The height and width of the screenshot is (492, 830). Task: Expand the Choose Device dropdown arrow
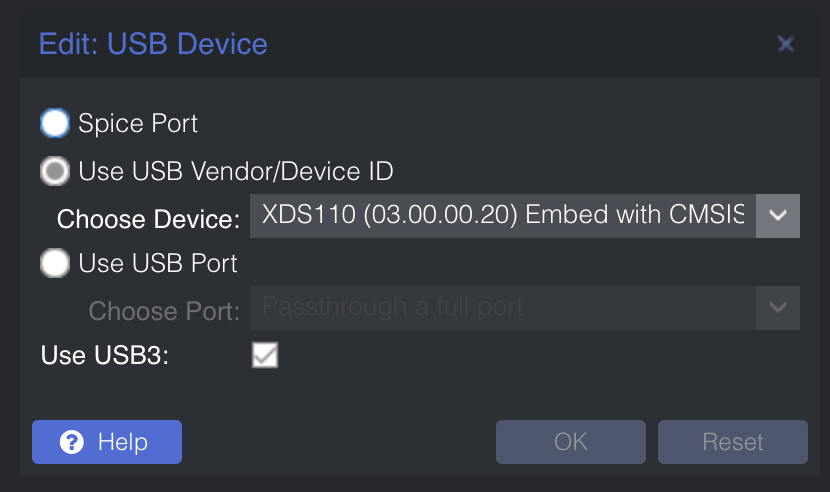pos(778,216)
